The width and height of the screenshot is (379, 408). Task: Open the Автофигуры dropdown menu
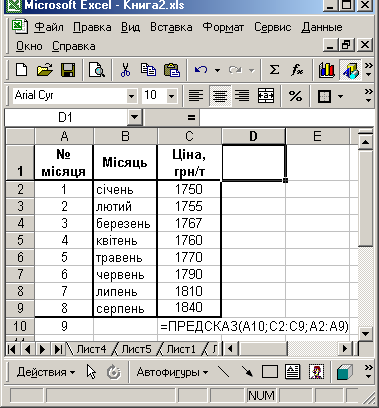pyautogui.click(x=172, y=372)
